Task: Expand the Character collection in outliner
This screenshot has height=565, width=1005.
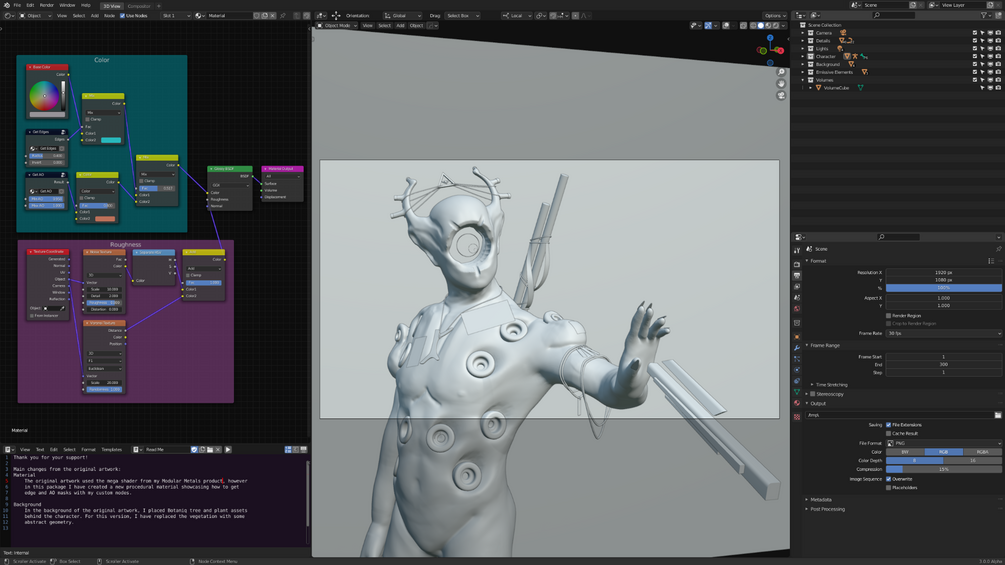Action: [802, 56]
